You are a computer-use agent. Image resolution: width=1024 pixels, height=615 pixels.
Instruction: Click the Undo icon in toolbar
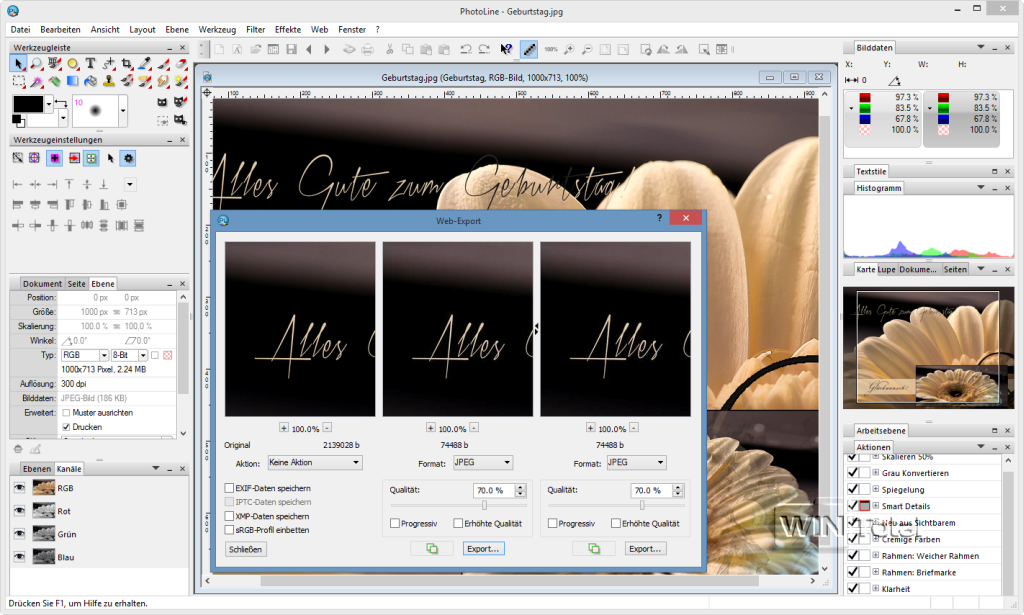(466, 48)
